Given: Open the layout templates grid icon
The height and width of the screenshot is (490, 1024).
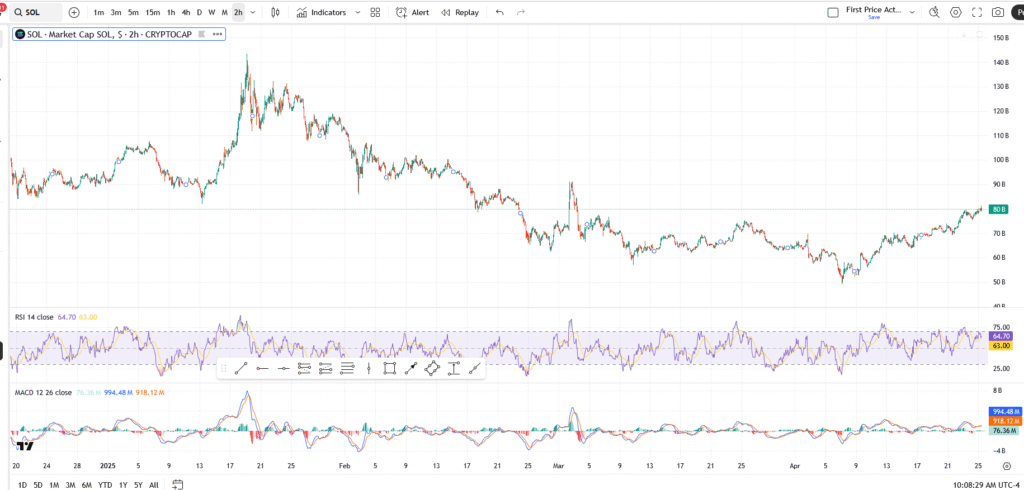Looking at the screenshot, I should pos(375,13).
